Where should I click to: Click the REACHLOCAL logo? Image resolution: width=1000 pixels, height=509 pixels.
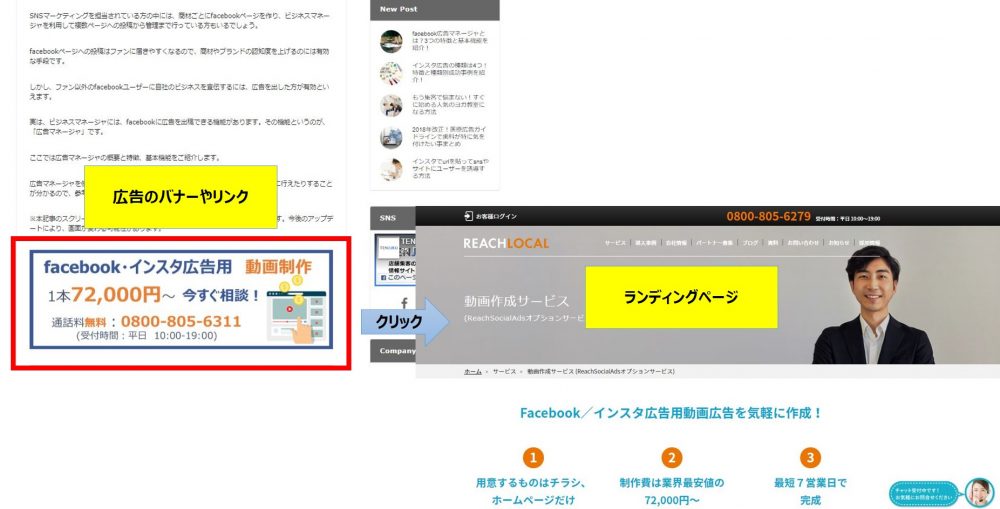(506, 243)
